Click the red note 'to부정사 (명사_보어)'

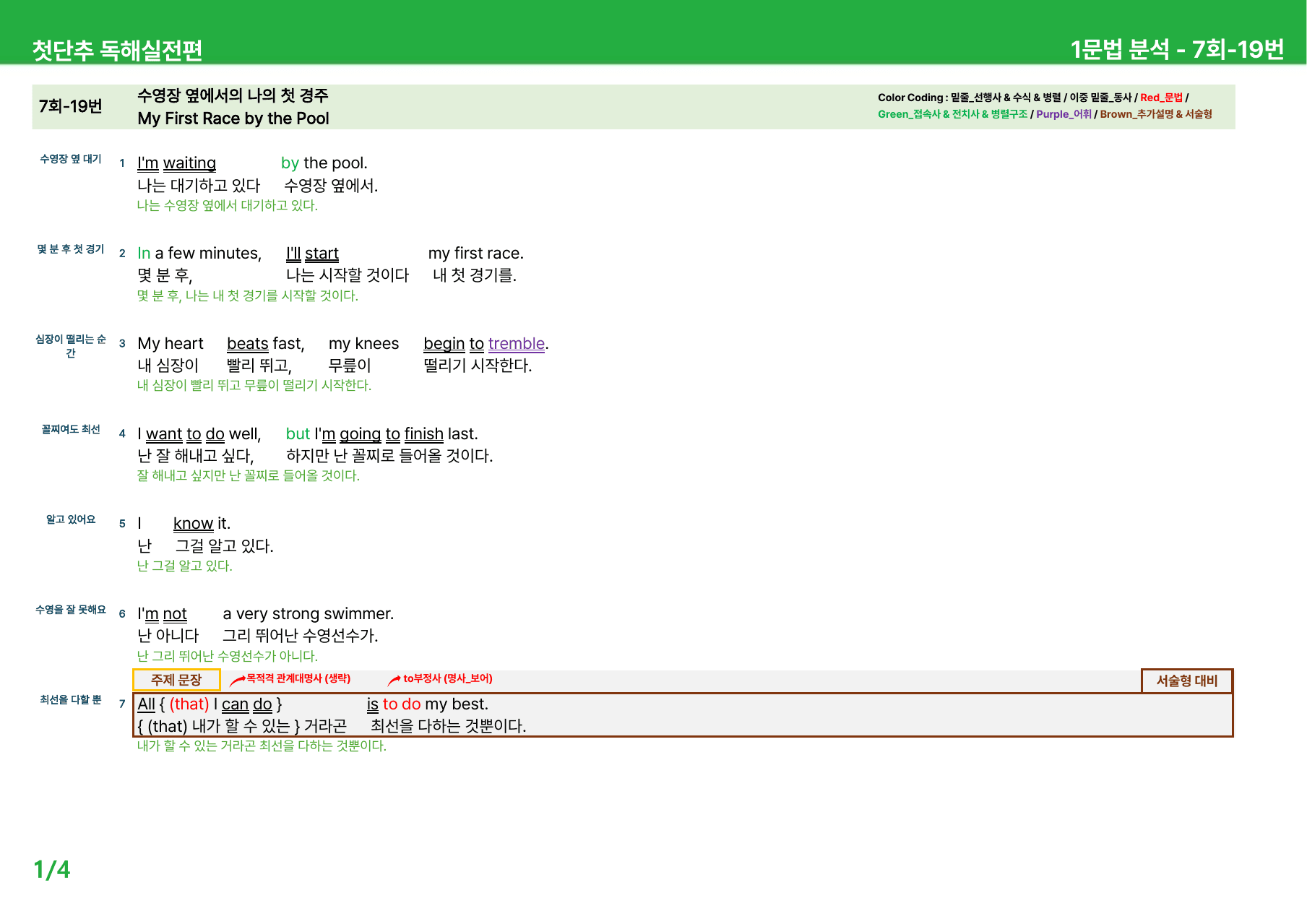click(448, 678)
